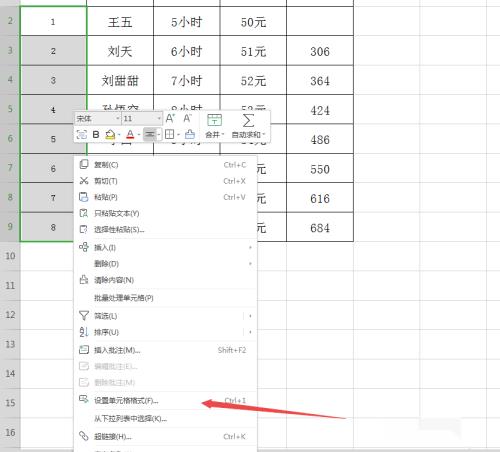
Task: Select the cell with value 306
Action: coord(320,51)
